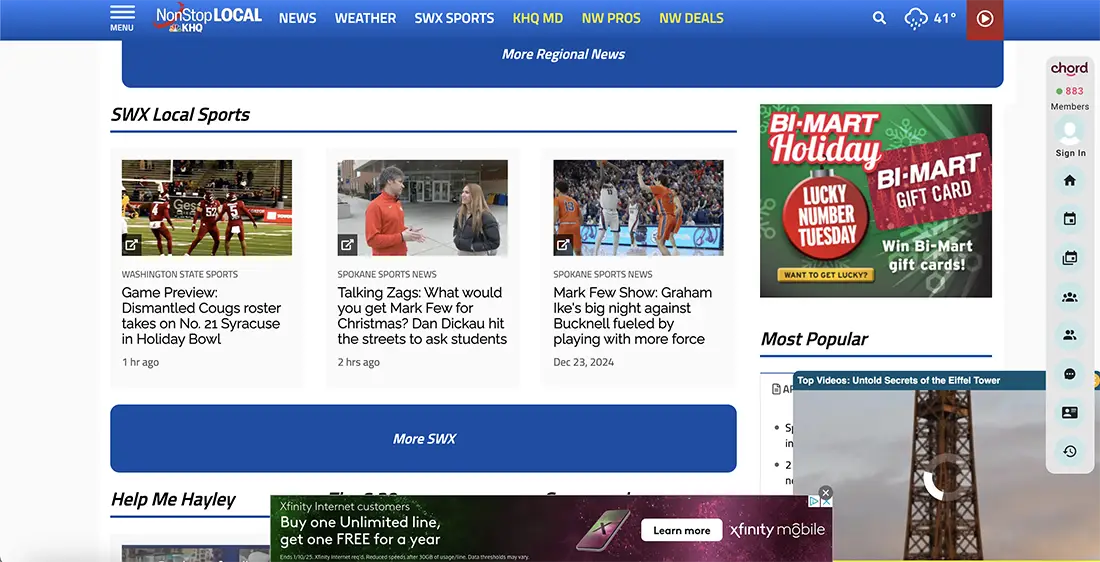Click external-link icon on Cougs game image
Viewport: 1100px width, 562px height.
(132, 245)
